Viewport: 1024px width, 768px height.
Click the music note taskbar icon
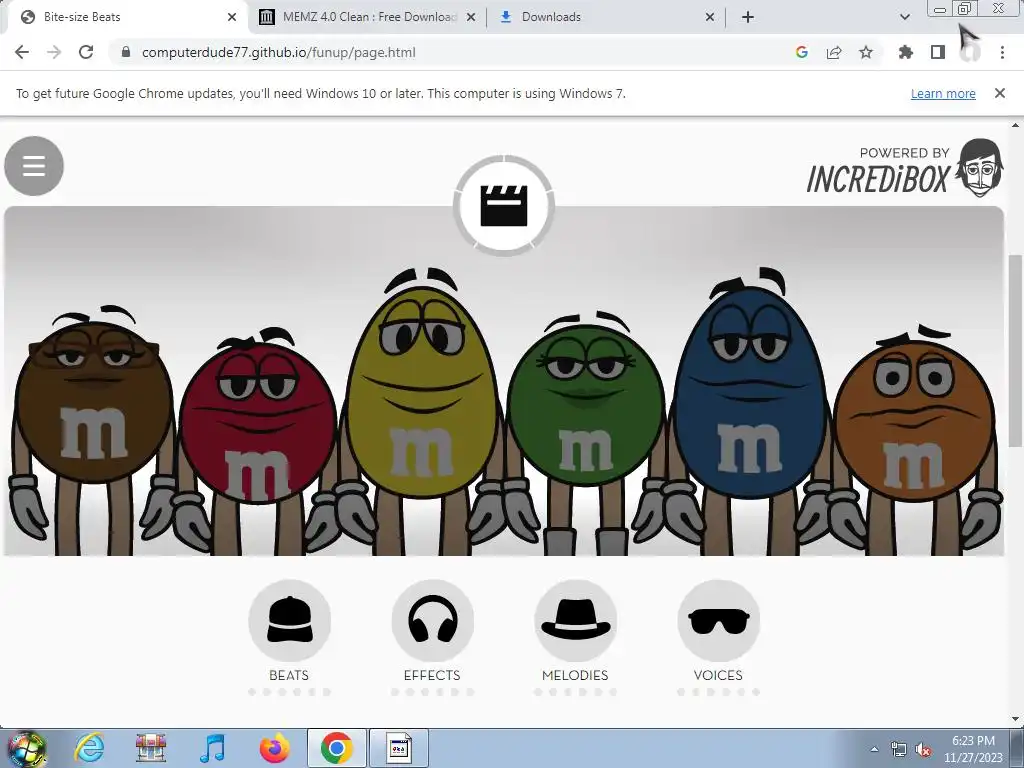tap(212, 748)
